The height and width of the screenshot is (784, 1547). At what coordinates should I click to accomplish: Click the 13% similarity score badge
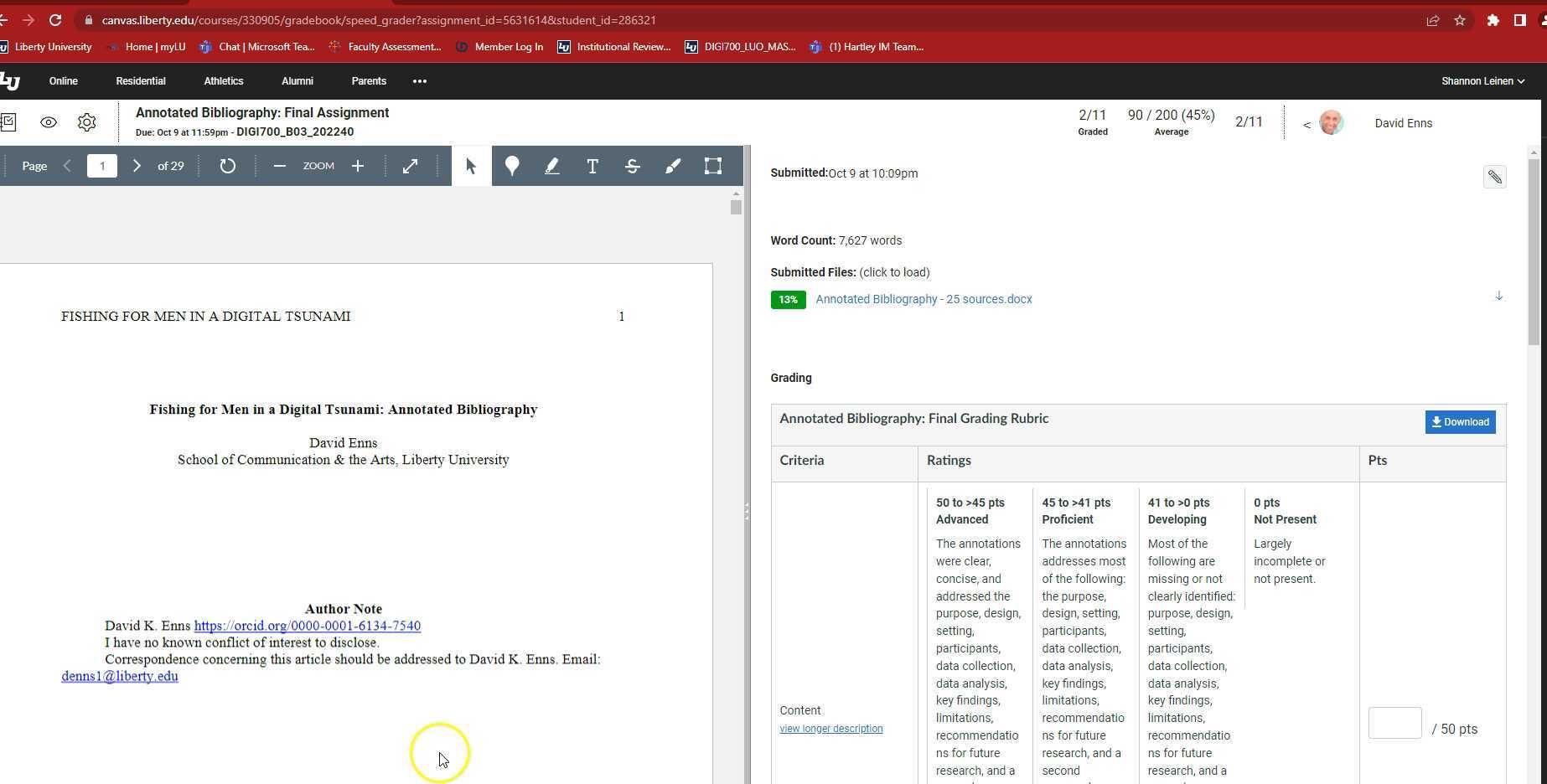click(x=788, y=300)
